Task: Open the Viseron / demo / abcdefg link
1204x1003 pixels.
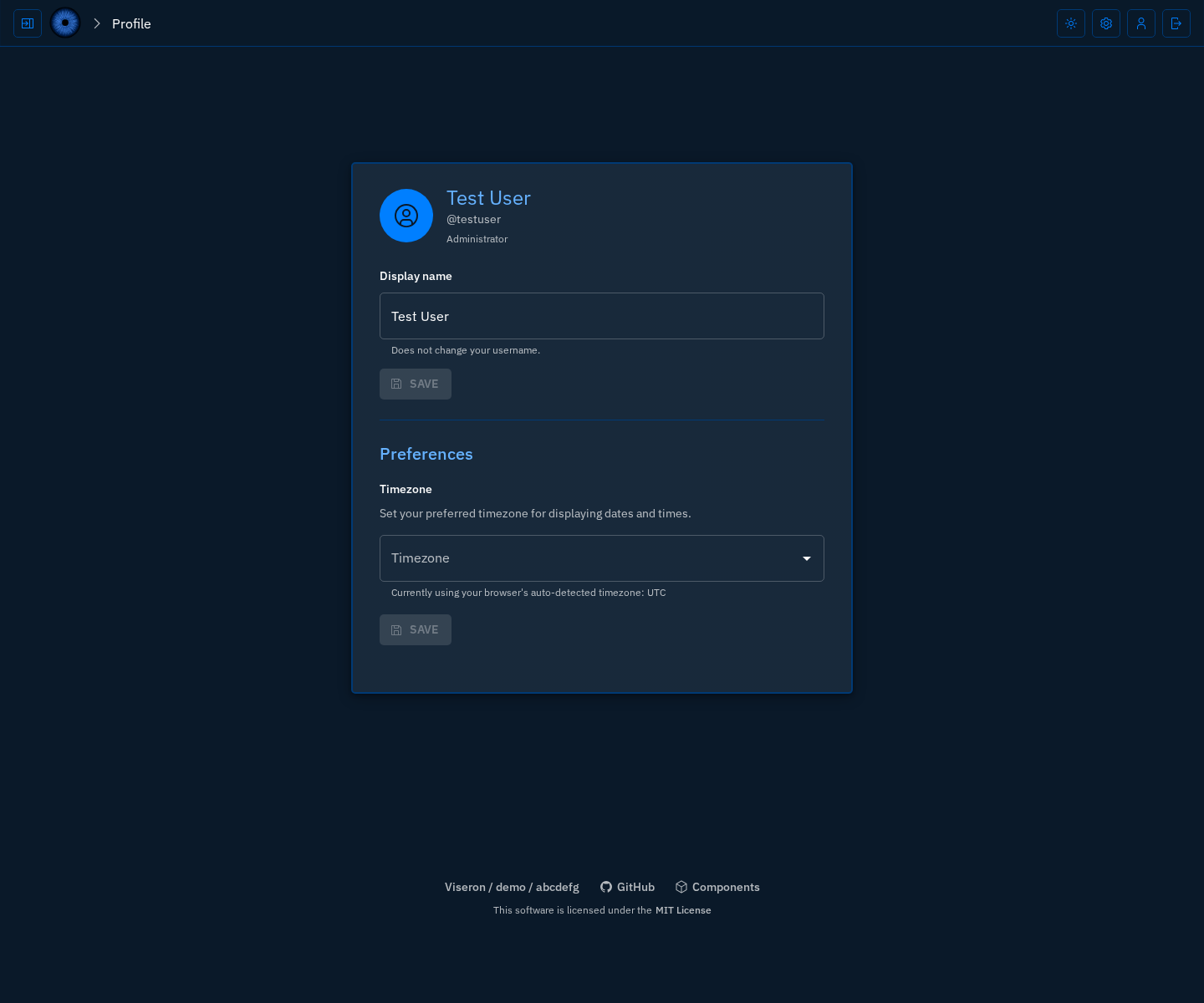Action: click(x=512, y=887)
